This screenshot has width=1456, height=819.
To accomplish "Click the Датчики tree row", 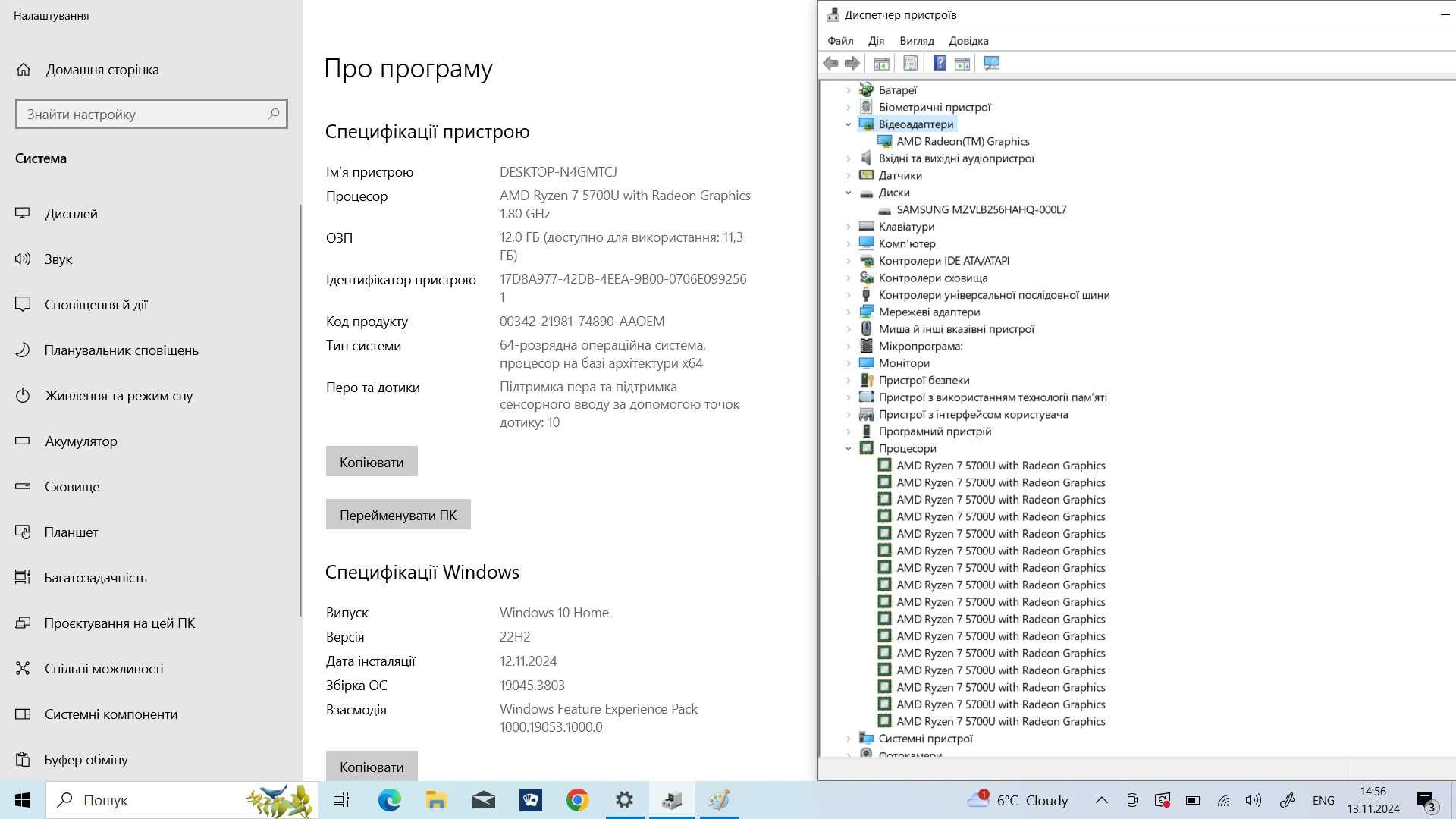I will coord(891,176).
